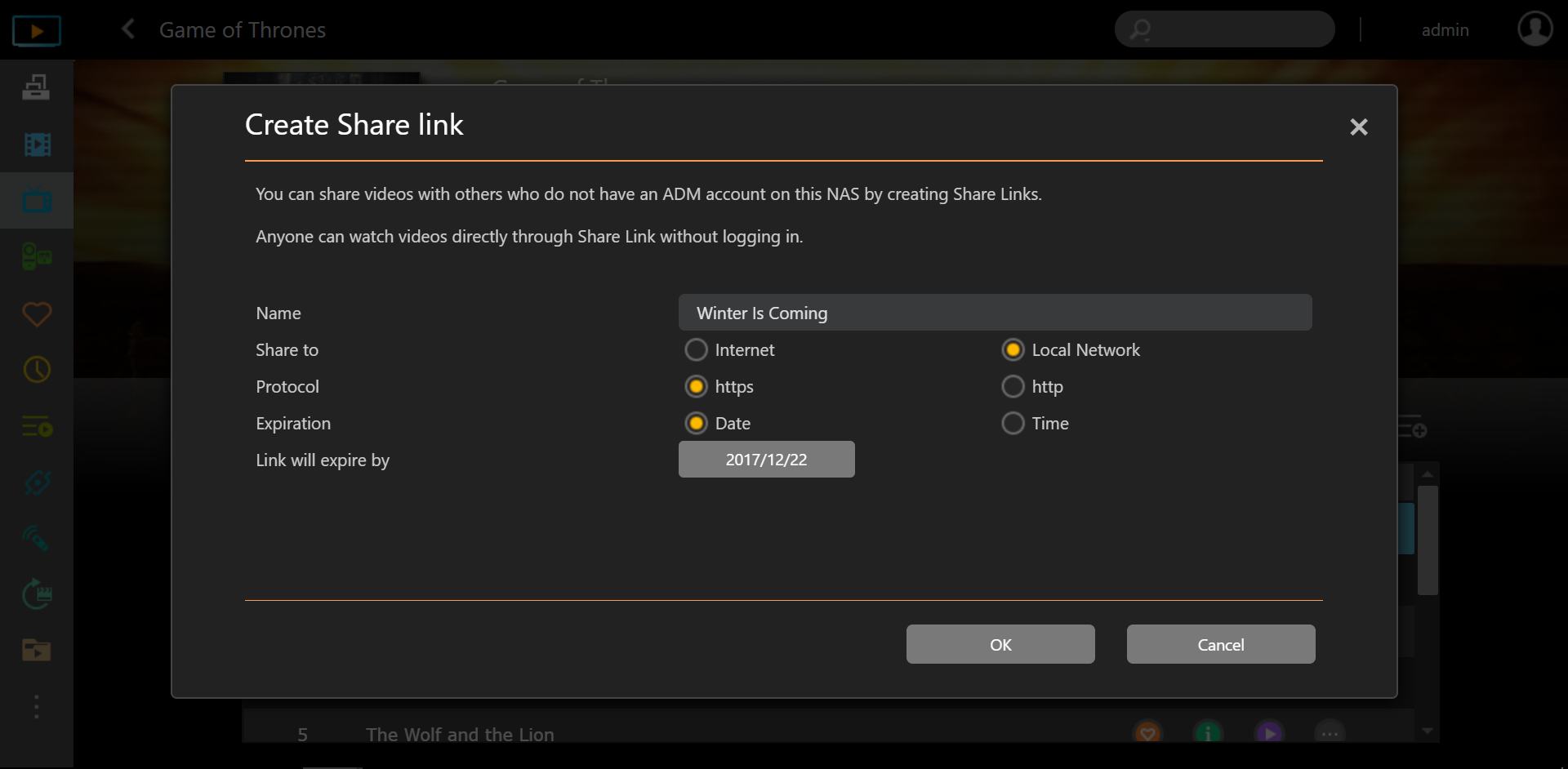Viewport: 1568px width, 769px height.
Task: Open the media folder sidebar icon
Action: 37,650
